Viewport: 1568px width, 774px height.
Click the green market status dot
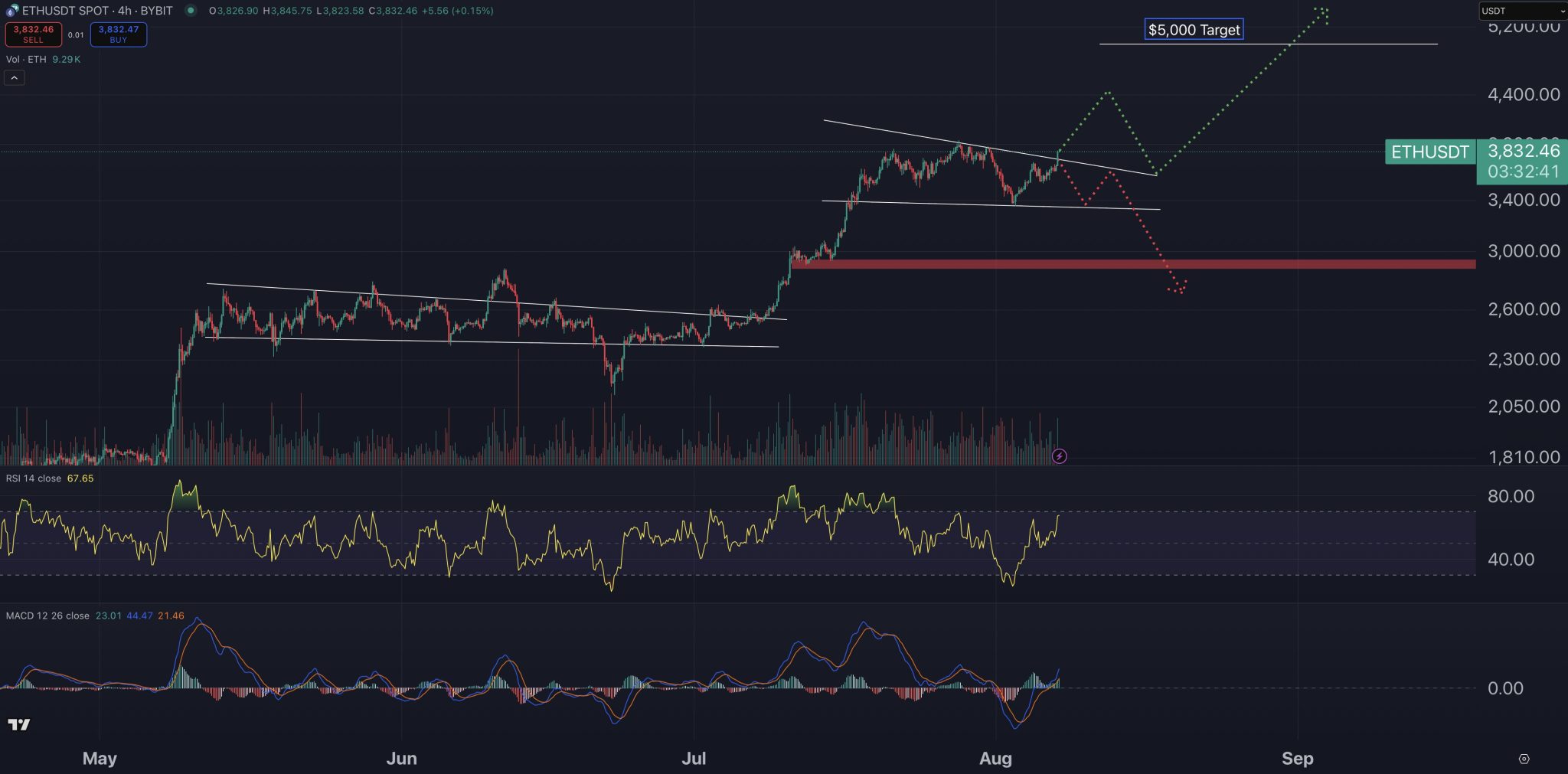coord(191,11)
